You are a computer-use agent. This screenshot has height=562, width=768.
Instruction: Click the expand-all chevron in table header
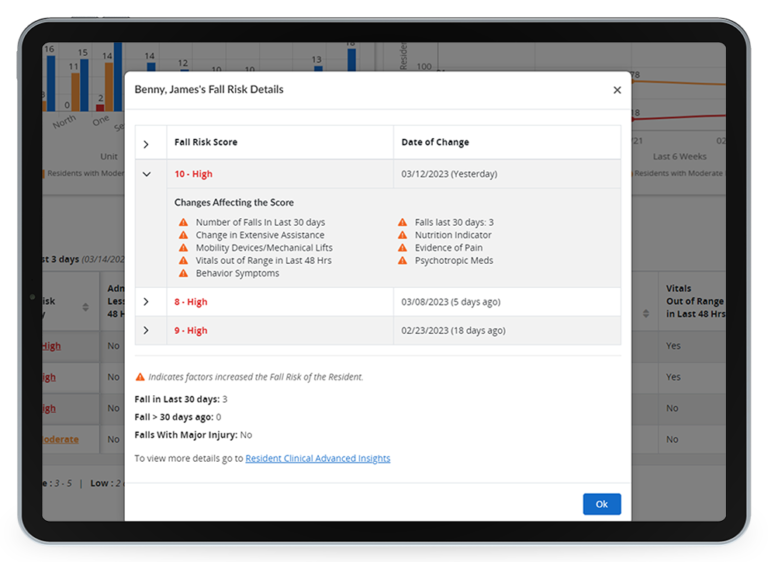147,143
